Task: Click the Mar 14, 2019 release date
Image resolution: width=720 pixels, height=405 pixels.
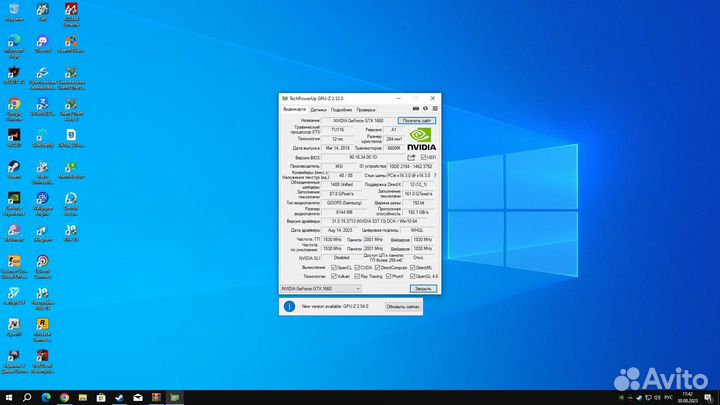Action: pos(338,148)
